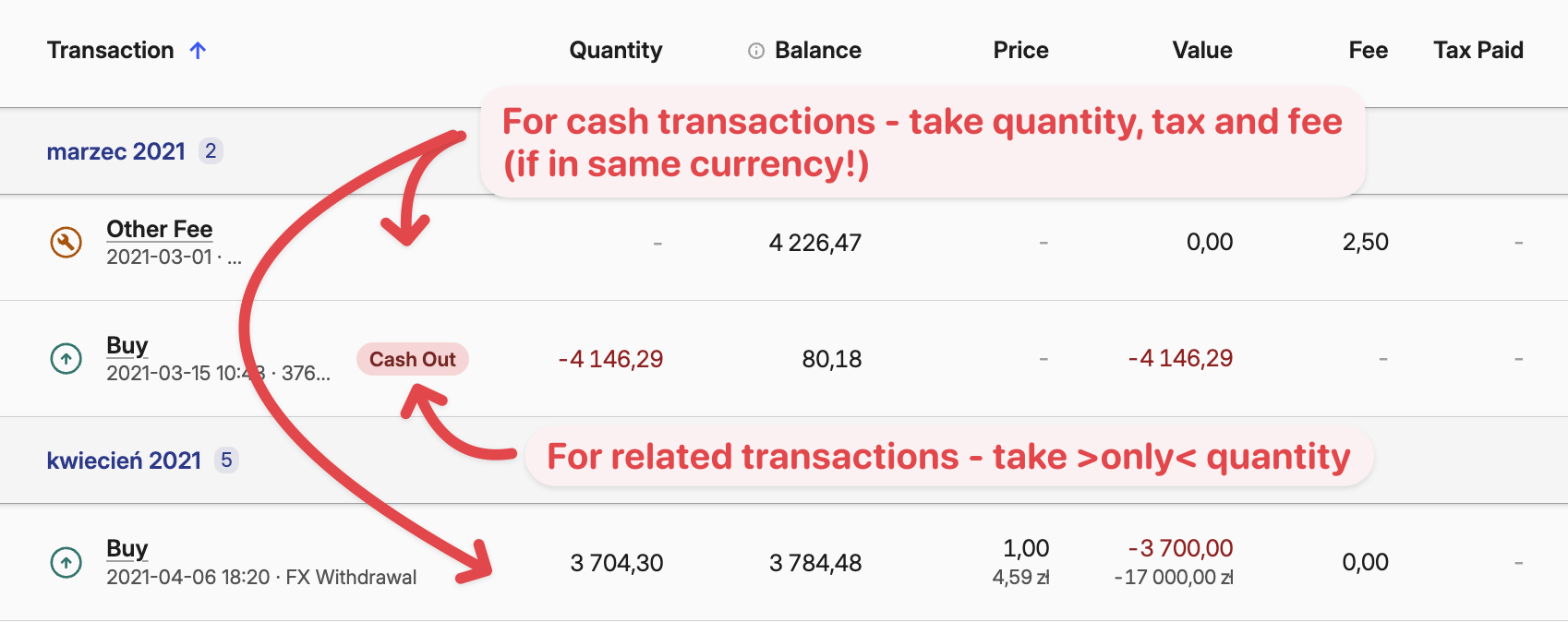Click the Buy icon dated 2021-03-15

(66, 358)
